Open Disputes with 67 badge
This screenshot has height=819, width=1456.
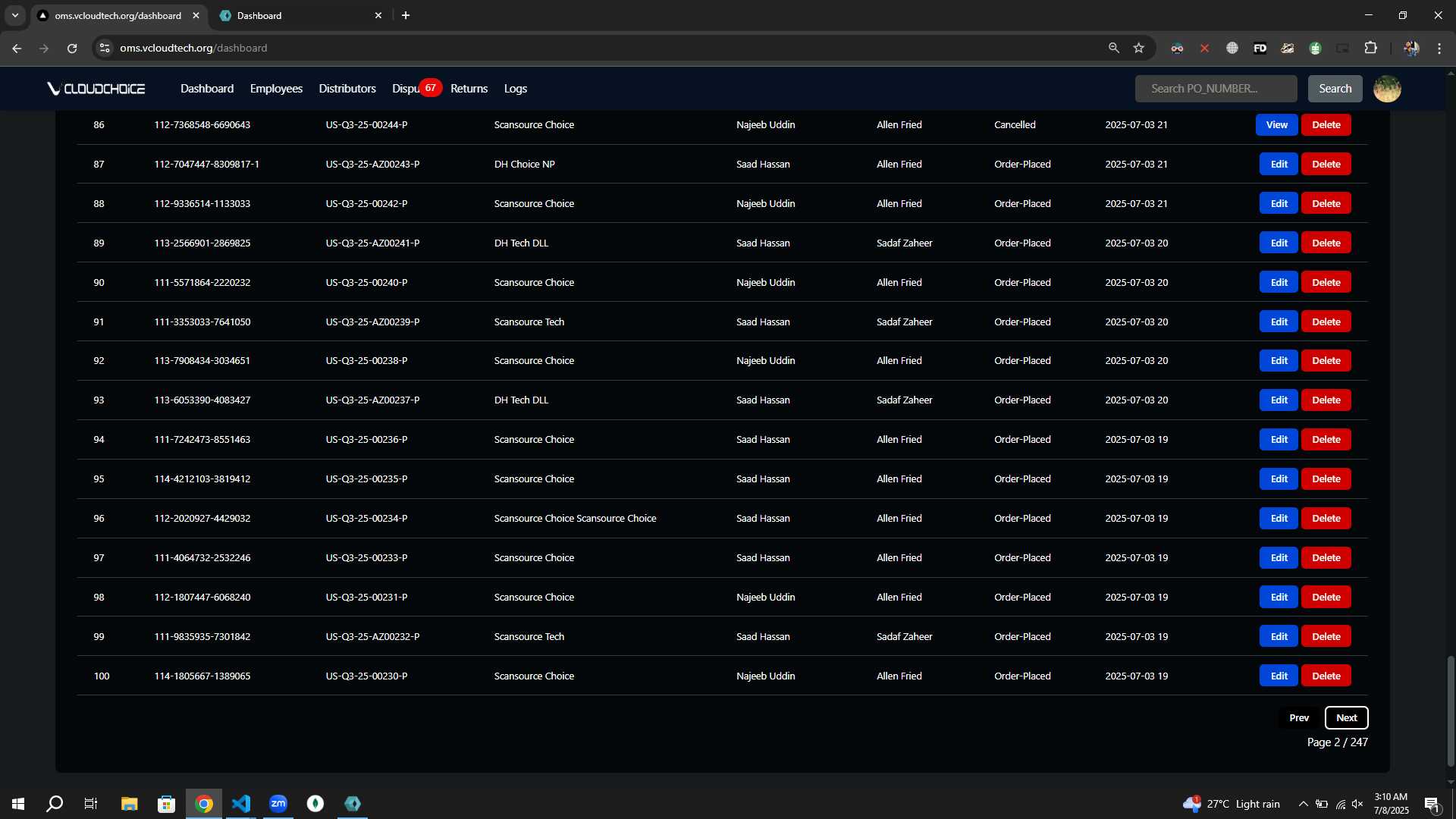click(416, 89)
